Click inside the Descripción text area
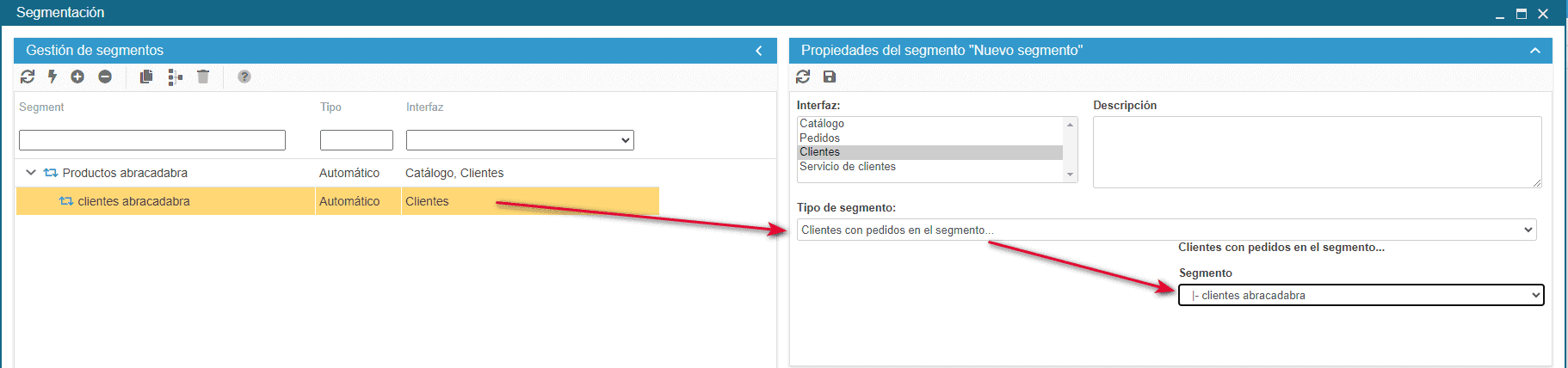This screenshot has height=368, width=1568. tap(1316, 151)
